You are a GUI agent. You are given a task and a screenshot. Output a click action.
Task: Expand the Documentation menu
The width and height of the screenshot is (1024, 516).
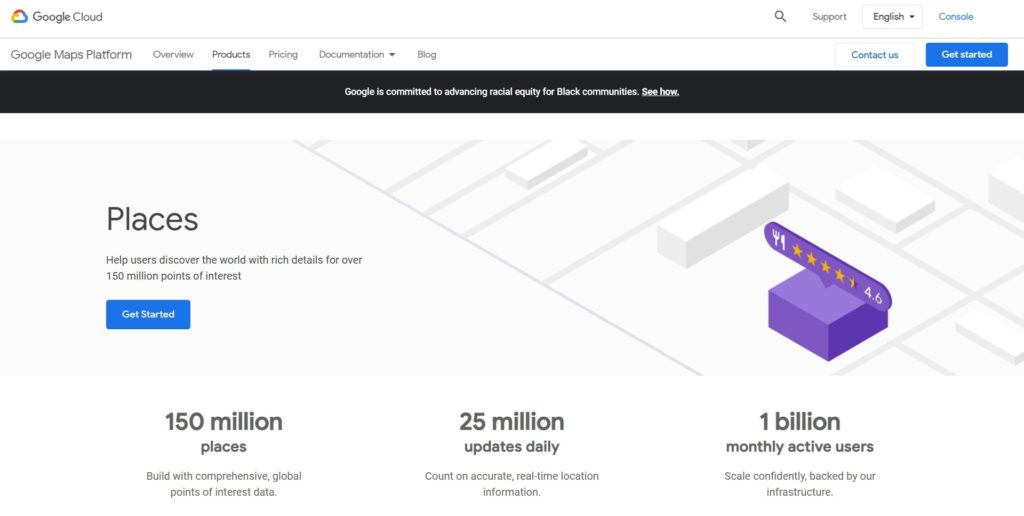pos(357,55)
